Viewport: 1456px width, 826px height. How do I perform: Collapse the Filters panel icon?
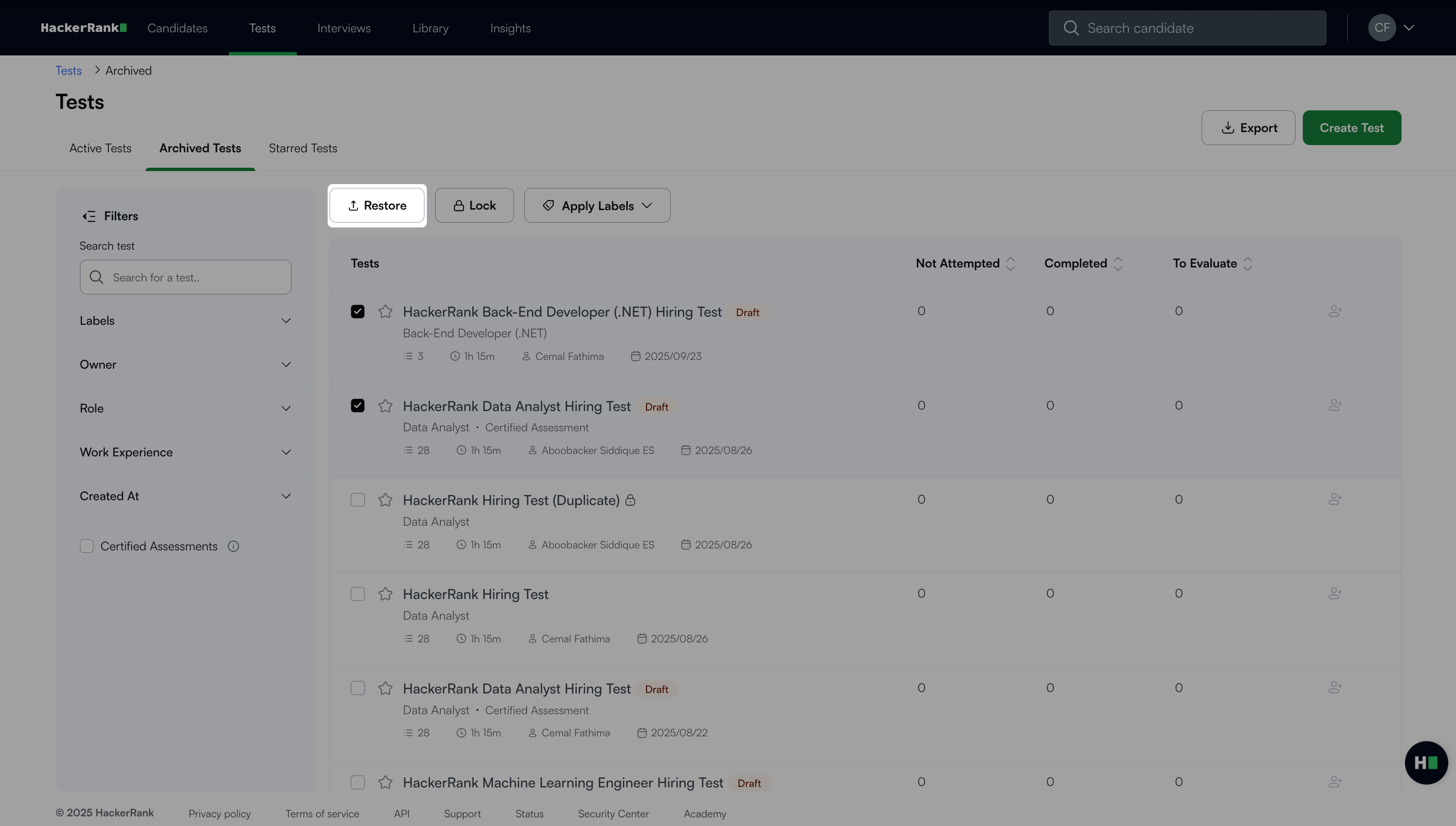[89, 216]
